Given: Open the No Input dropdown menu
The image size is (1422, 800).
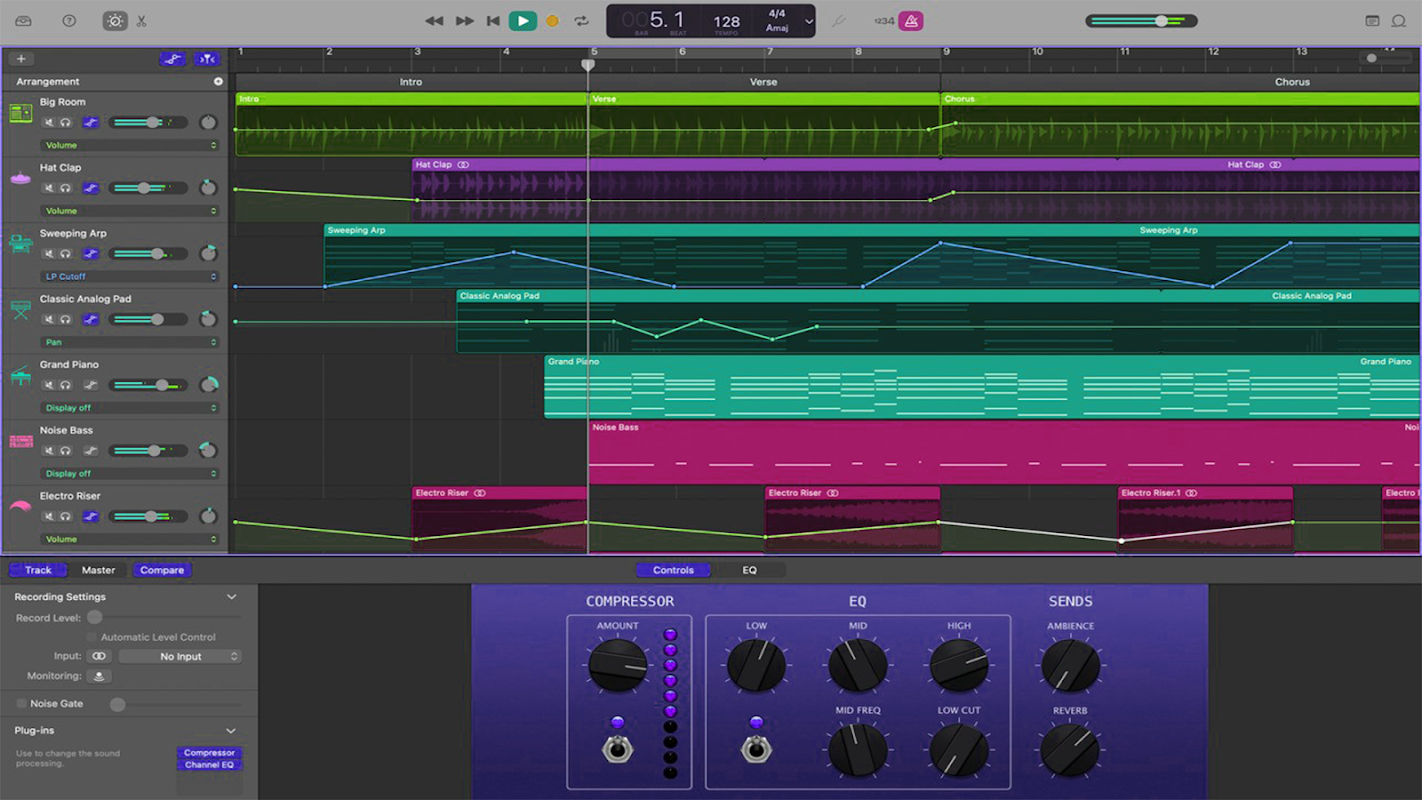Looking at the screenshot, I should click(x=180, y=657).
